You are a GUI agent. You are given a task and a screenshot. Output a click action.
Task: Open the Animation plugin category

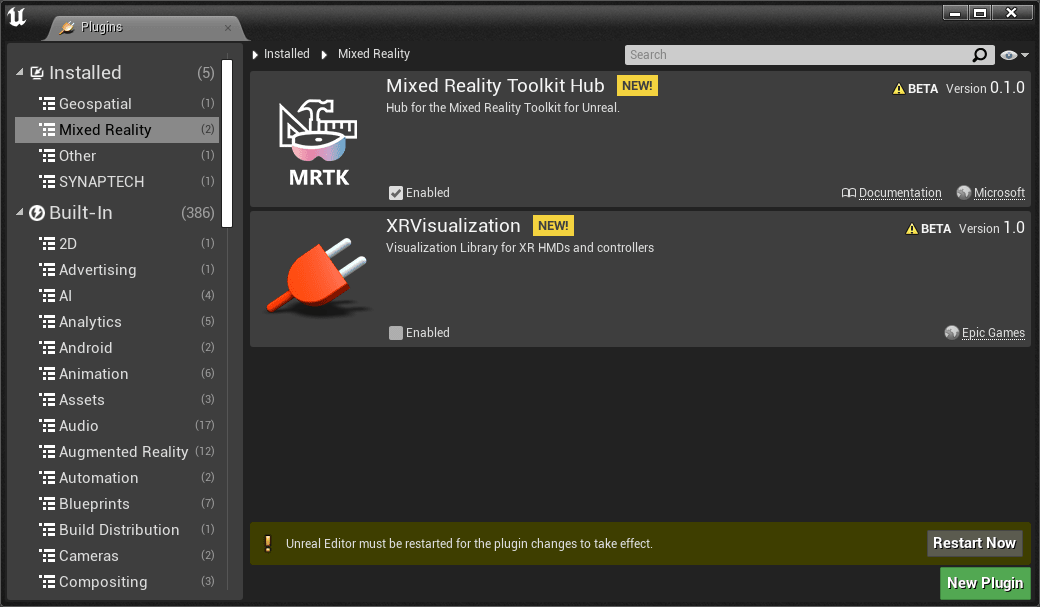pos(117,373)
